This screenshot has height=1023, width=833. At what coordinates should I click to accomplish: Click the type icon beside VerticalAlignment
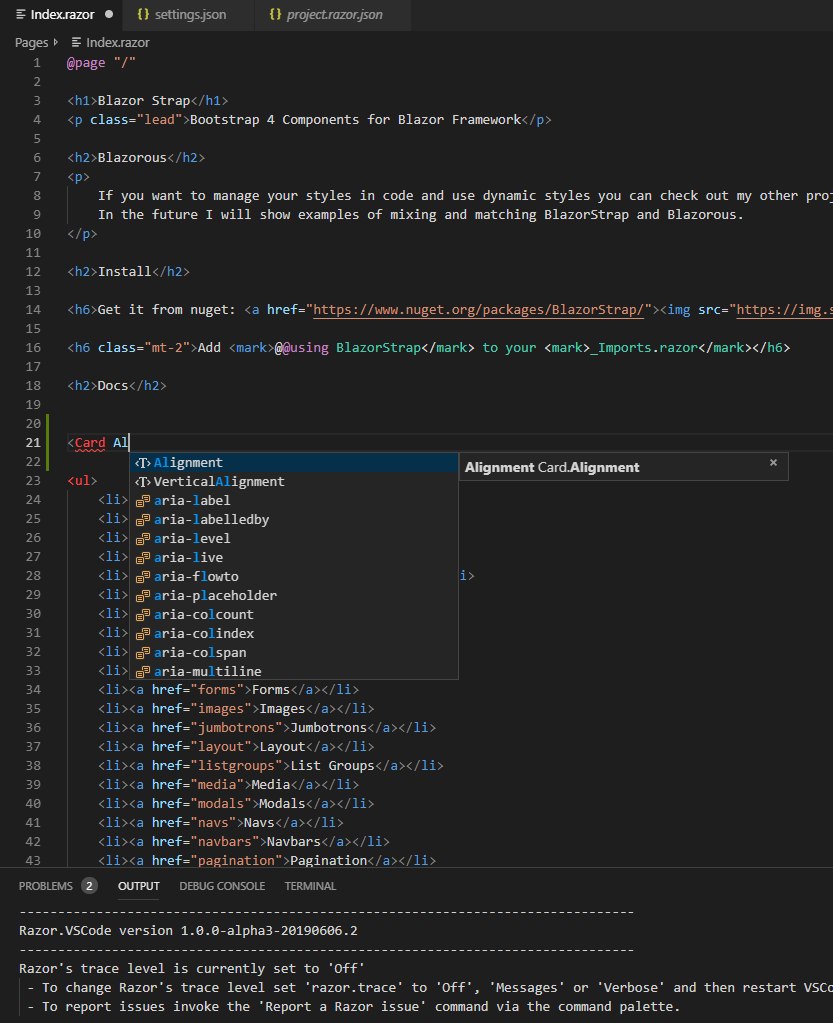[x=142, y=481]
